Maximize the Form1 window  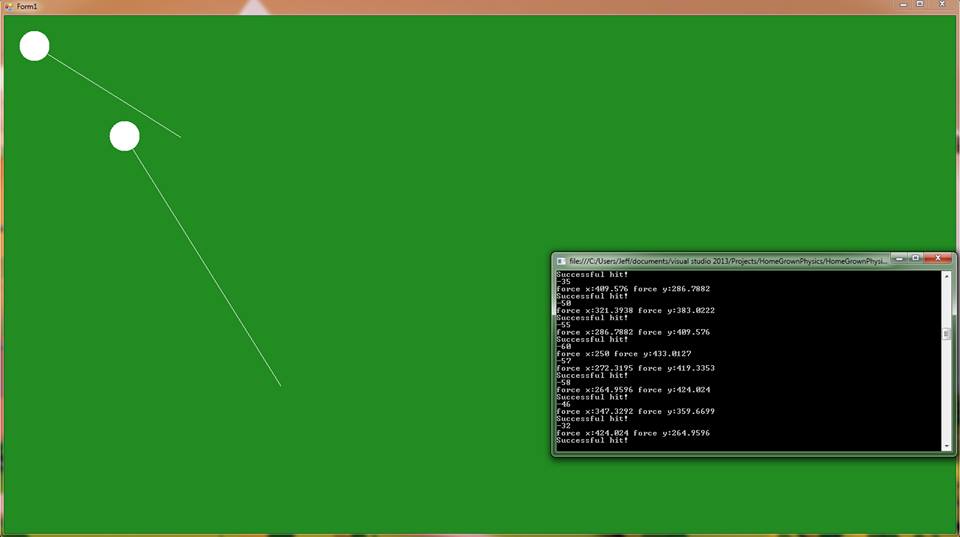point(920,5)
